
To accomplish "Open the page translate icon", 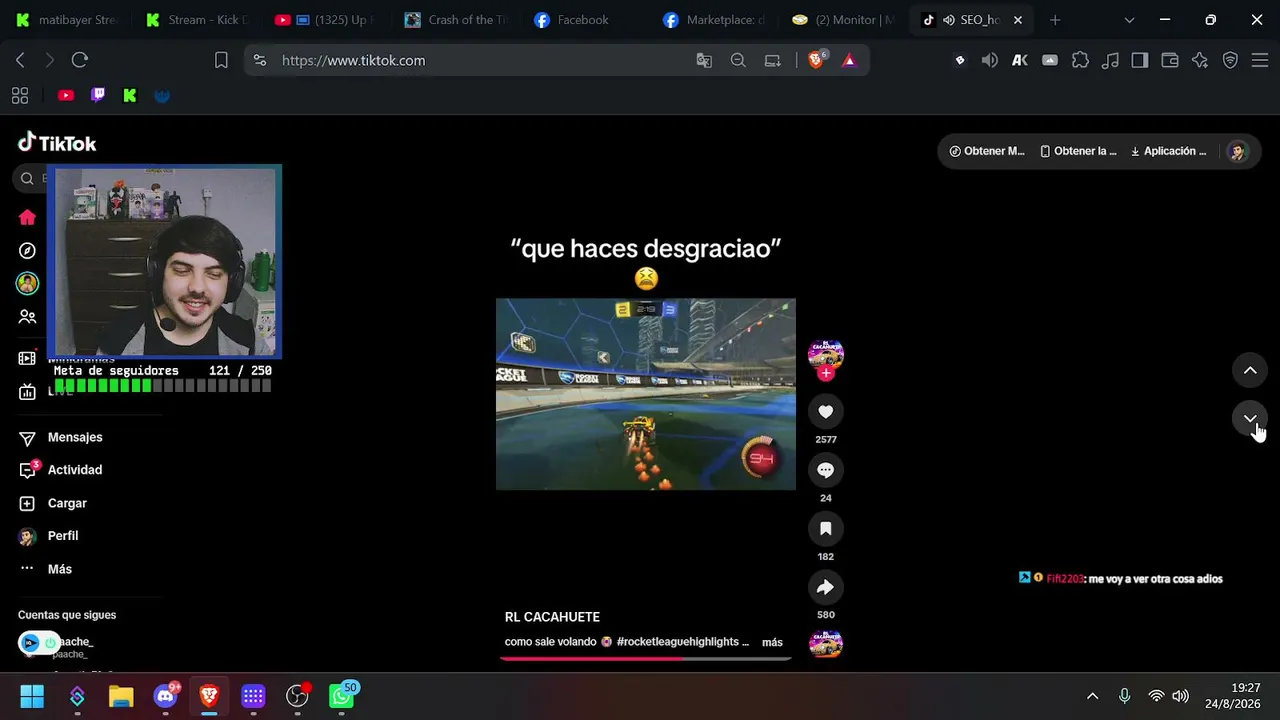I will tap(704, 60).
